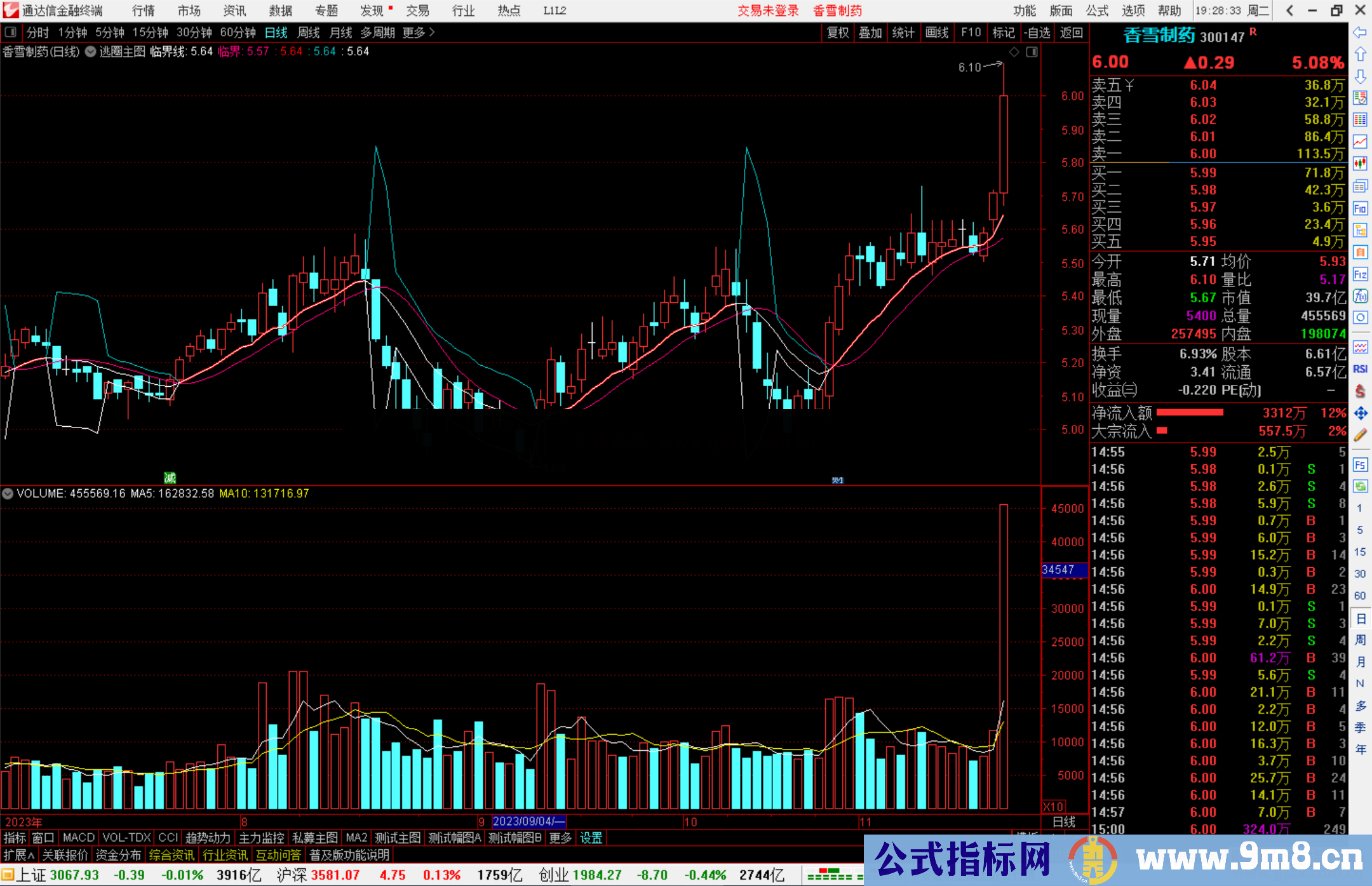Select the 周 weekly period in right sidebar
The image size is (1372, 886).
click(1360, 640)
